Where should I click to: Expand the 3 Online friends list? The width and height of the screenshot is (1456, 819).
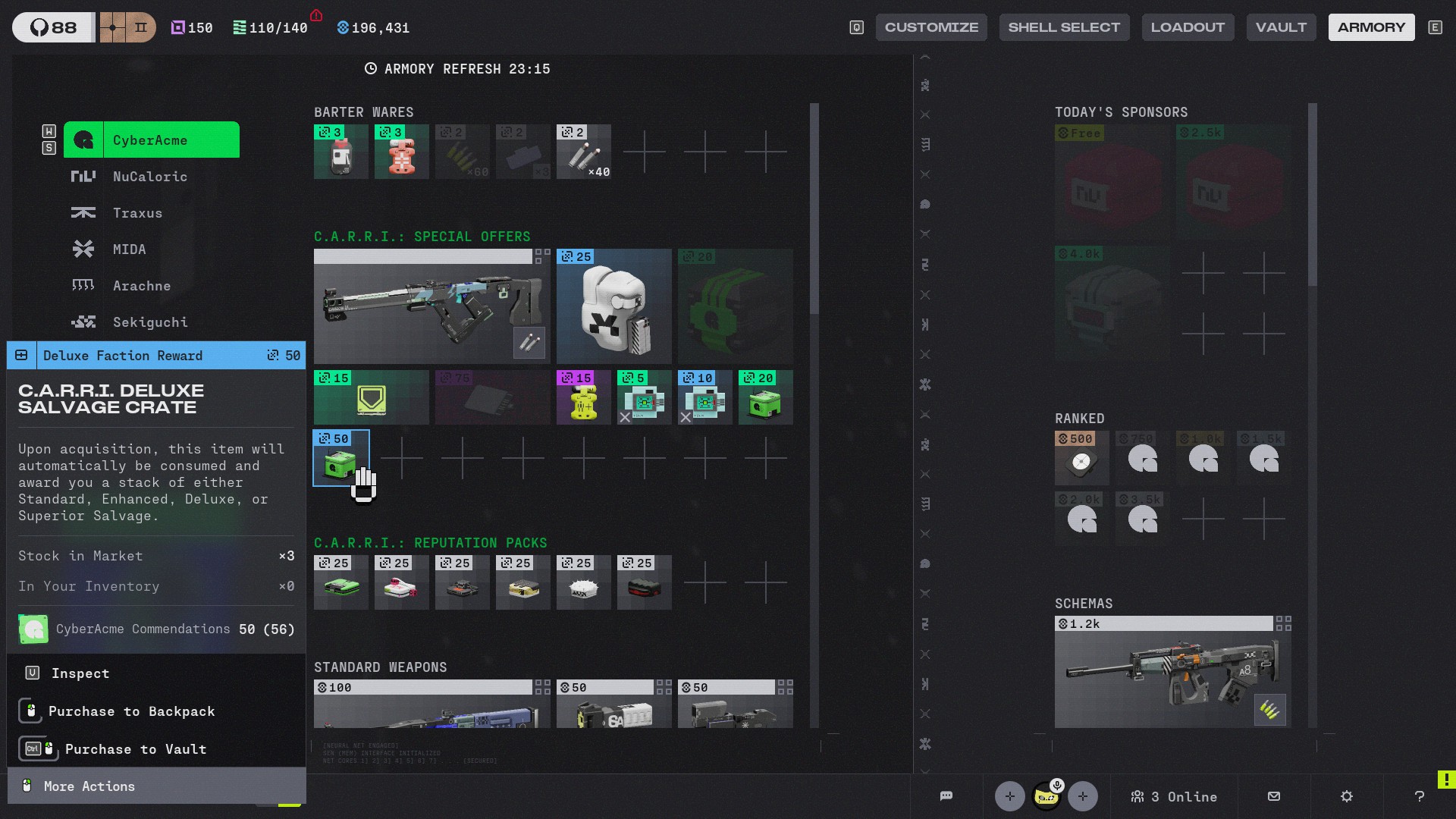[x=1174, y=796]
